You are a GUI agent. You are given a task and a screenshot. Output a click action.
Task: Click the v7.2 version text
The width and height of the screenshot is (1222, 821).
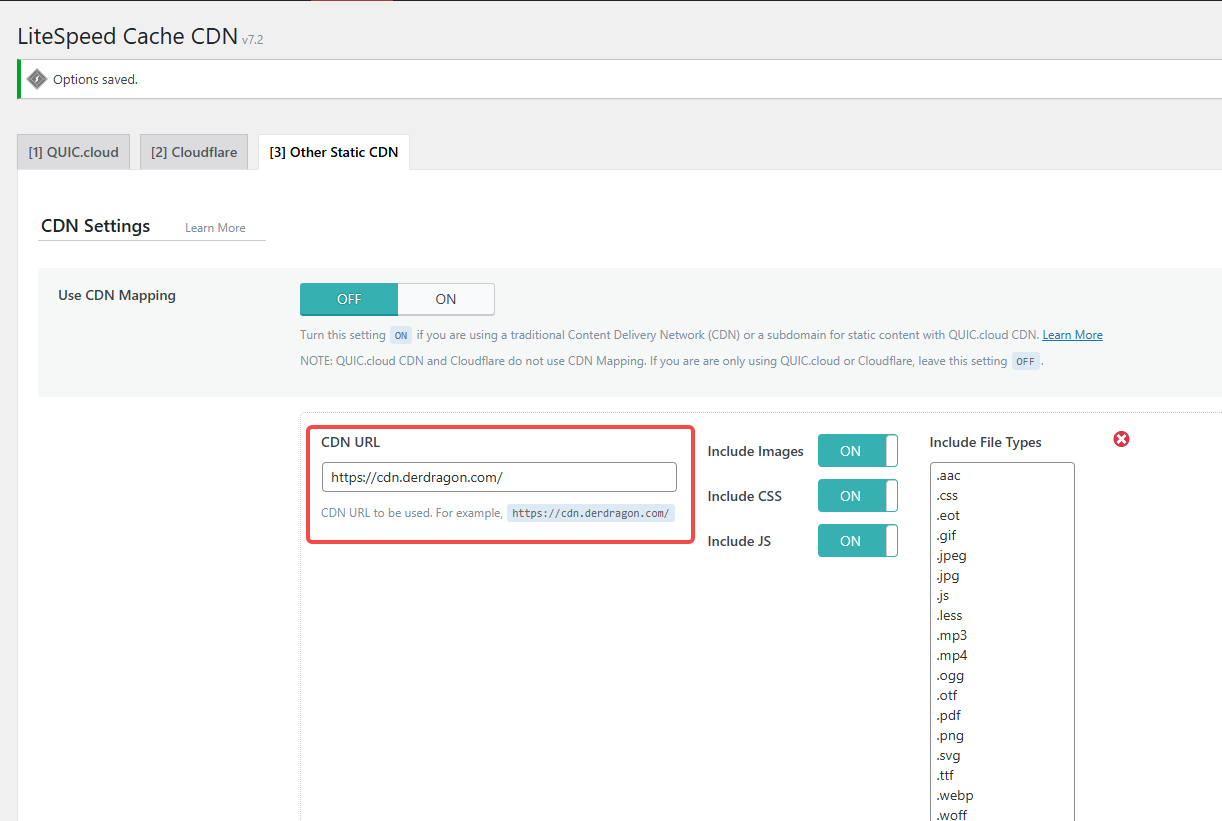tap(252, 40)
